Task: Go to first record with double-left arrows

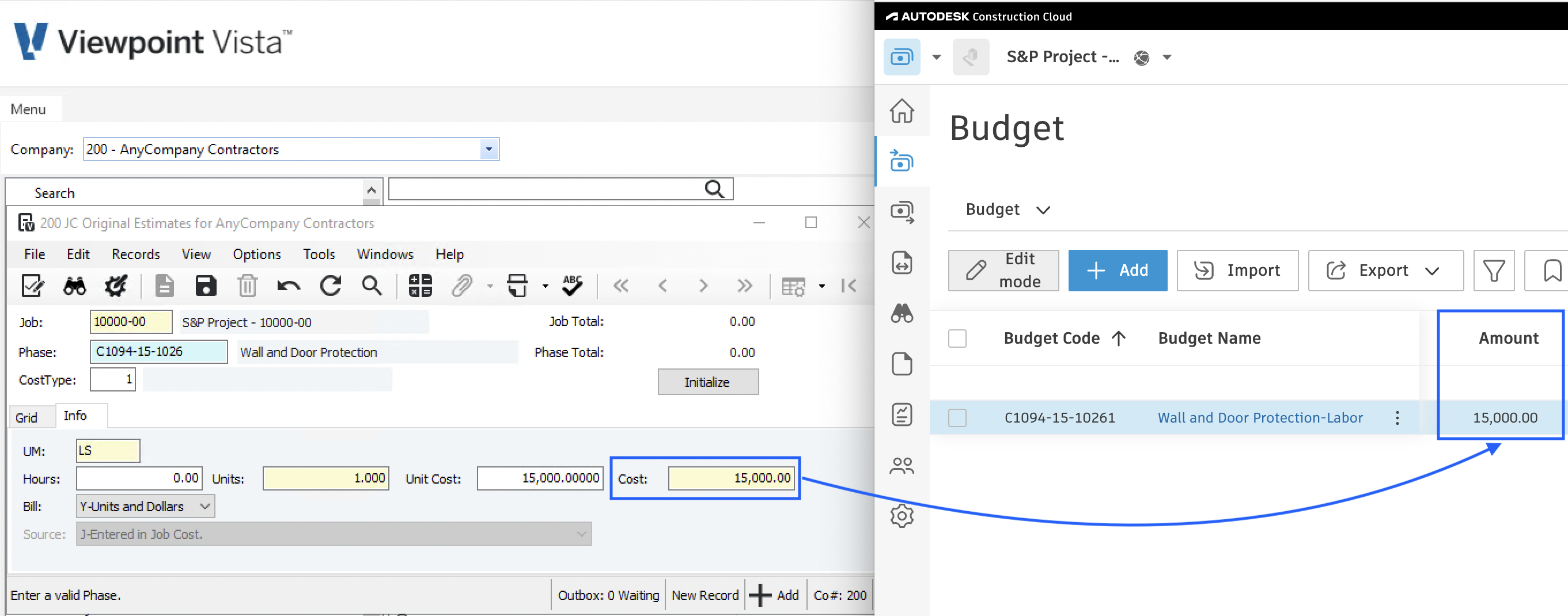Action: tap(621, 285)
